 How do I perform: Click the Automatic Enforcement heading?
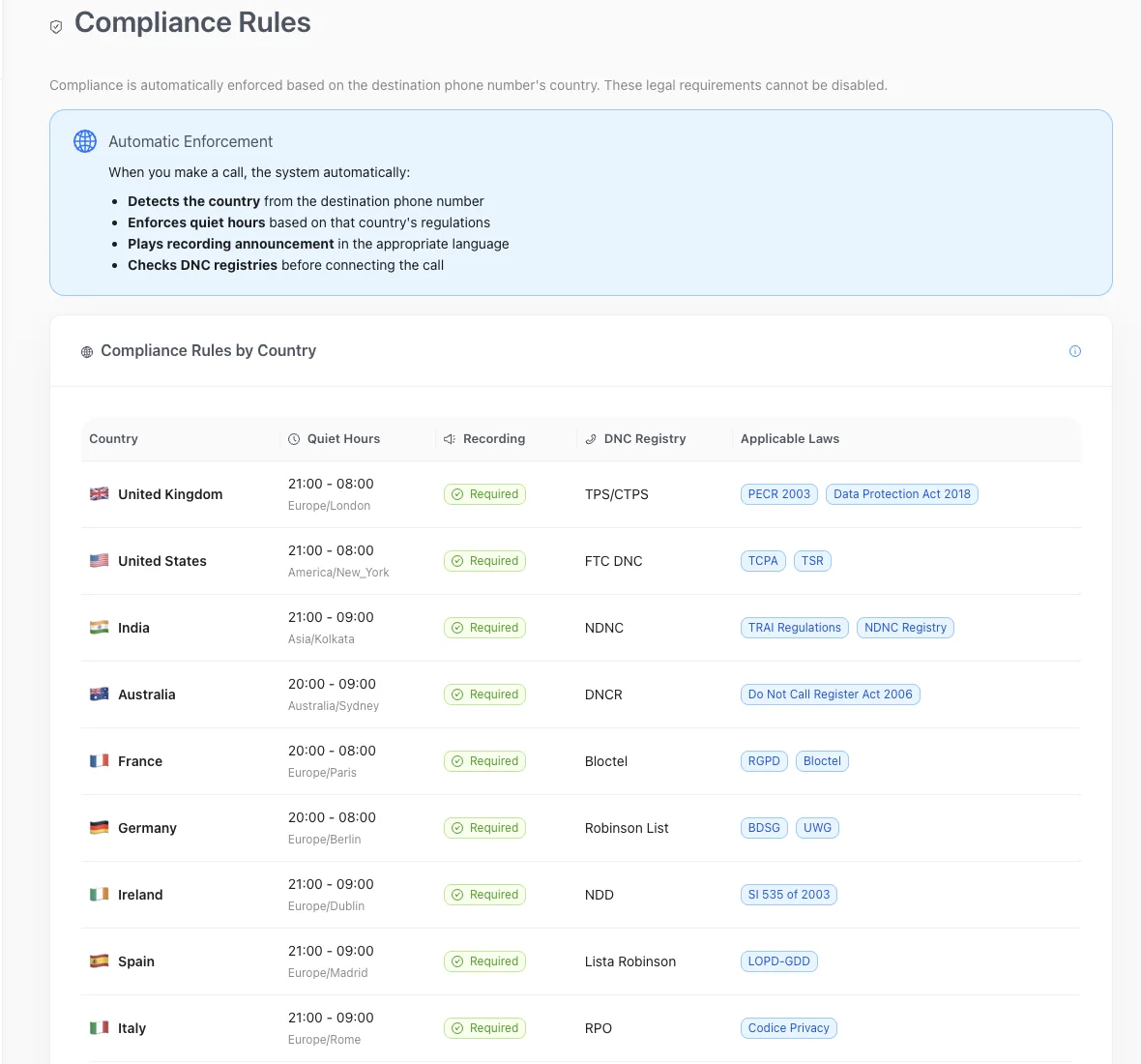tap(190, 142)
